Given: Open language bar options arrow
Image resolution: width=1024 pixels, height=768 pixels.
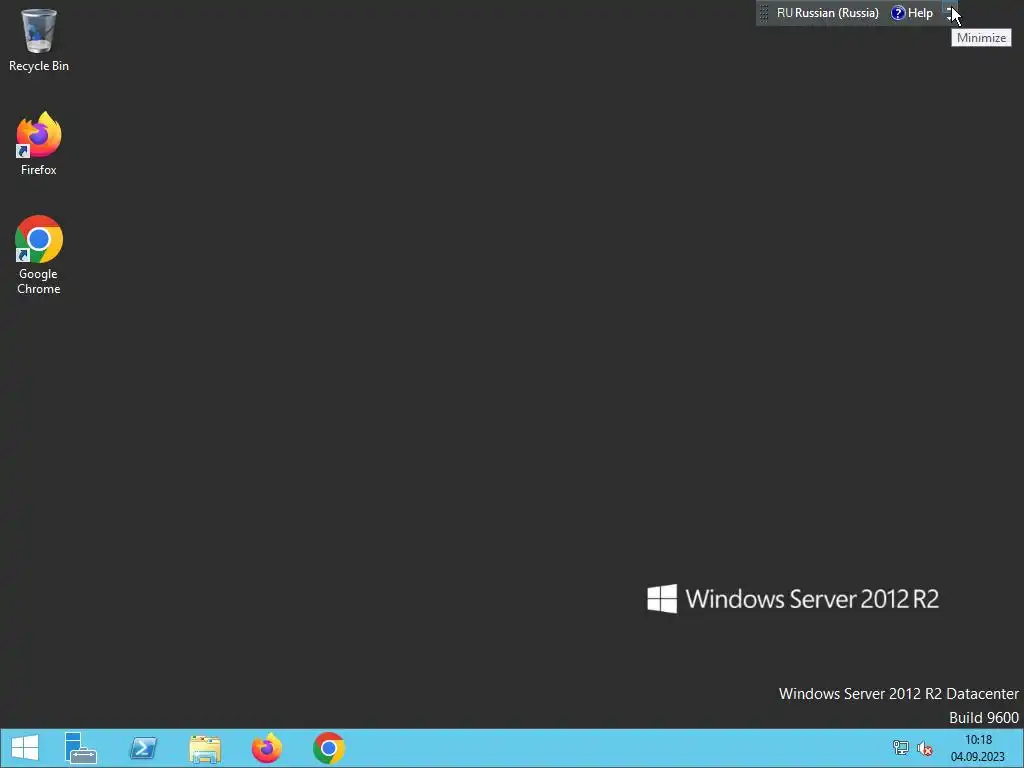Looking at the screenshot, I should (949, 18).
